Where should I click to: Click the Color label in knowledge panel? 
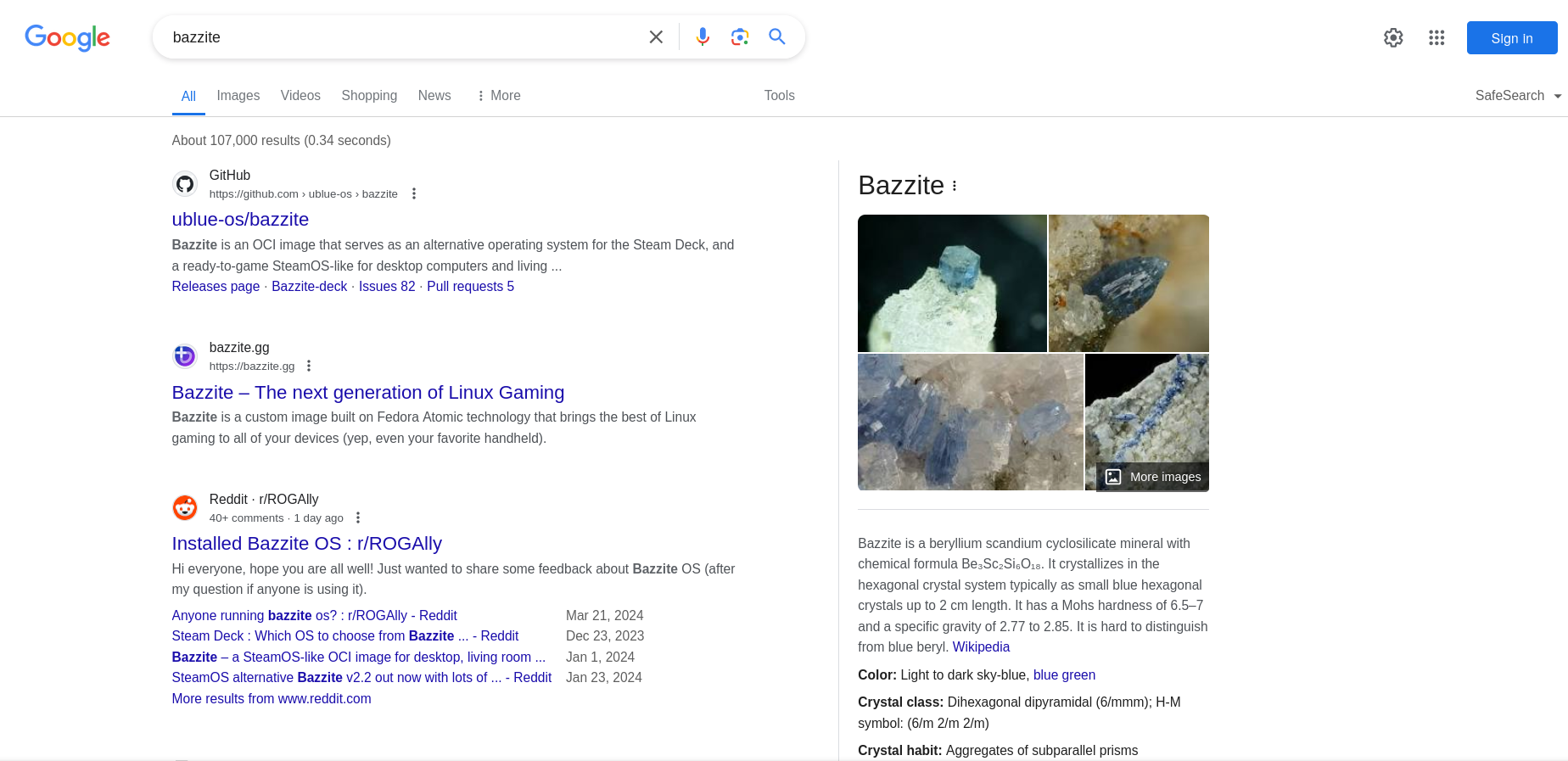[877, 675]
